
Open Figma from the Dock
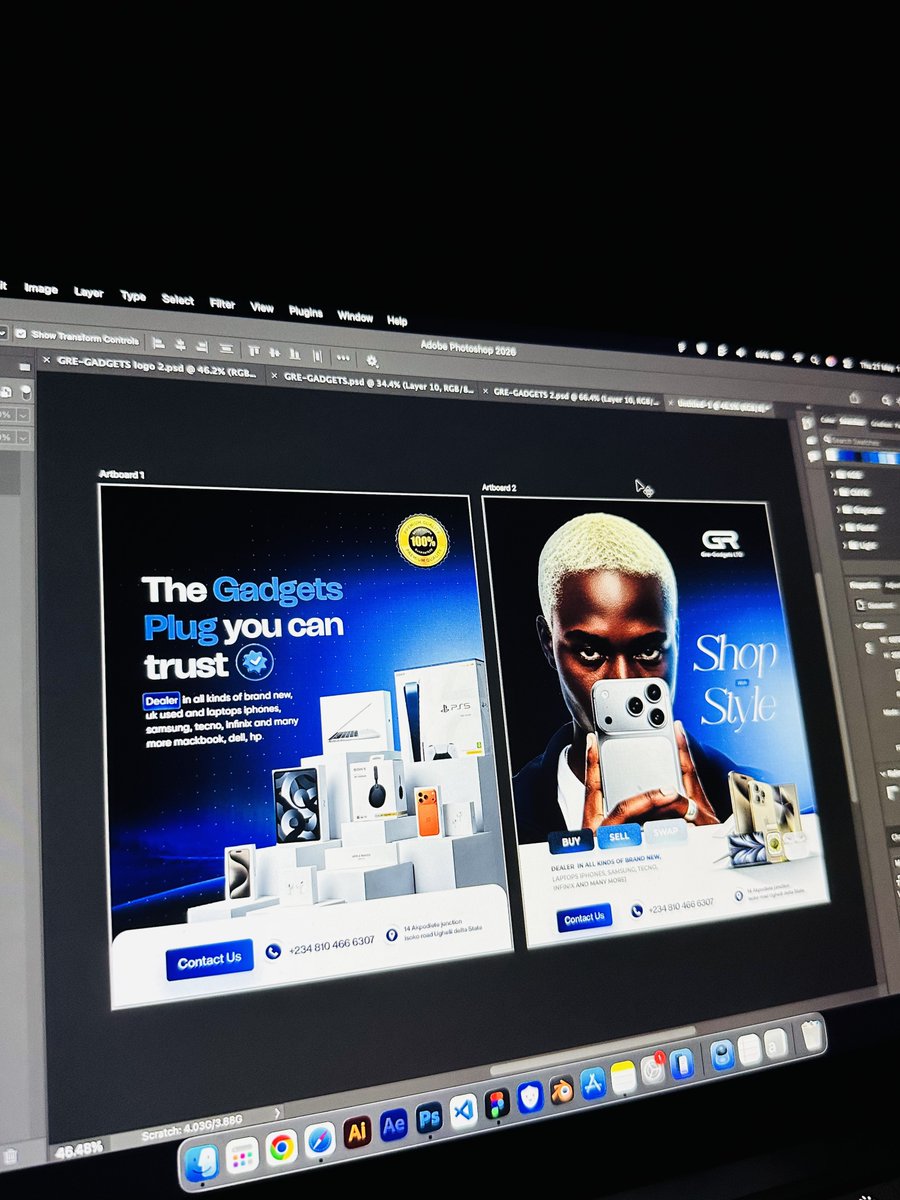(496, 1104)
